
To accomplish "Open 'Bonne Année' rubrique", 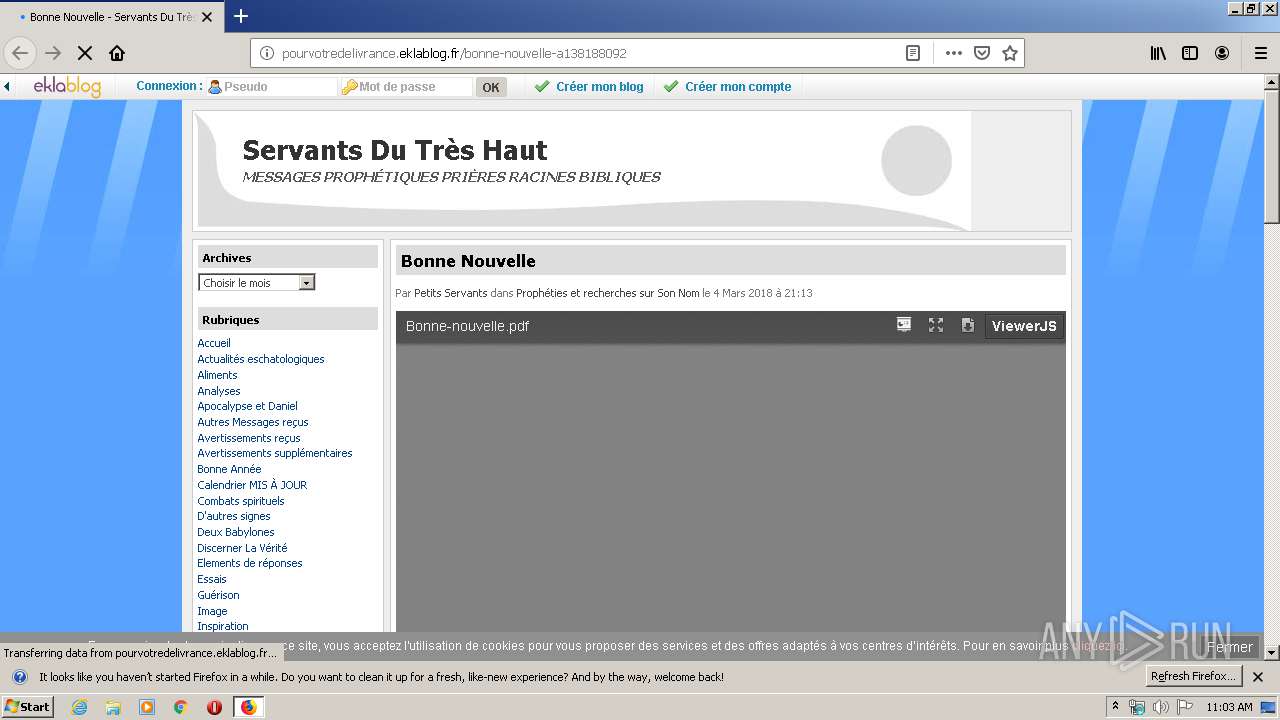I will click(x=229, y=469).
